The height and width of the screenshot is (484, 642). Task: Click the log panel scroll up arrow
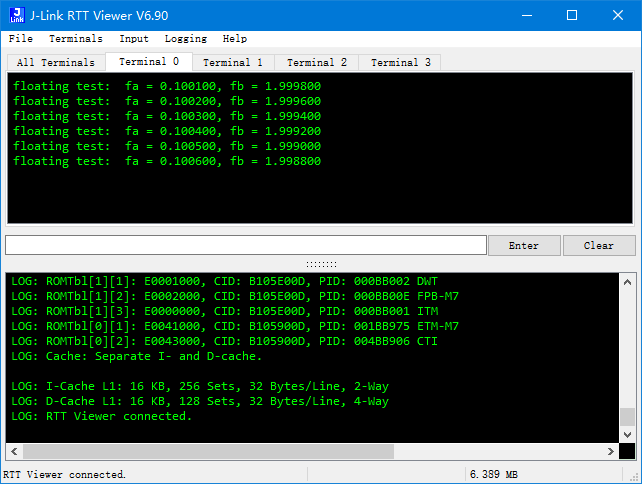point(627,282)
